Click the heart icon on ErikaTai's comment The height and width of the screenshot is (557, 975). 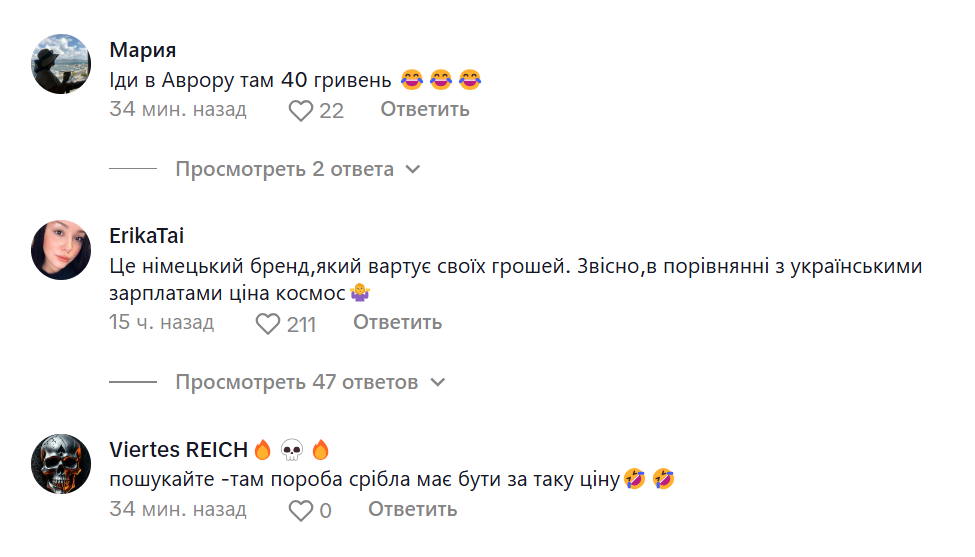point(268,323)
